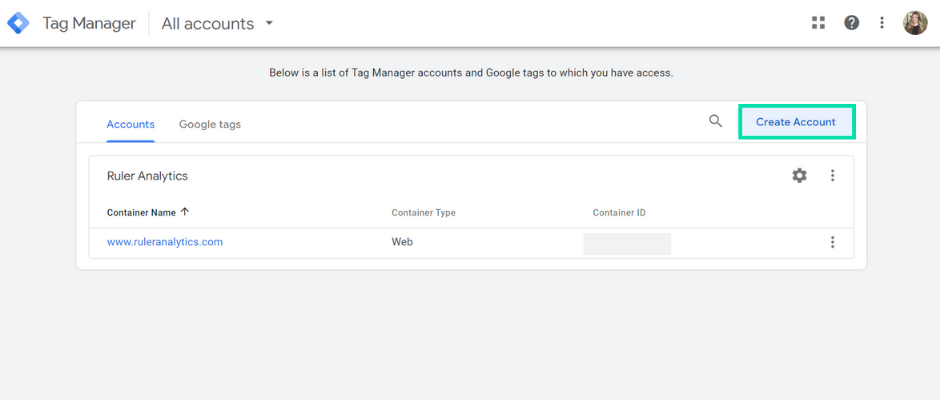Click the Web container type cell
The width and height of the screenshot is (940, 400).
tap(402, 242)
